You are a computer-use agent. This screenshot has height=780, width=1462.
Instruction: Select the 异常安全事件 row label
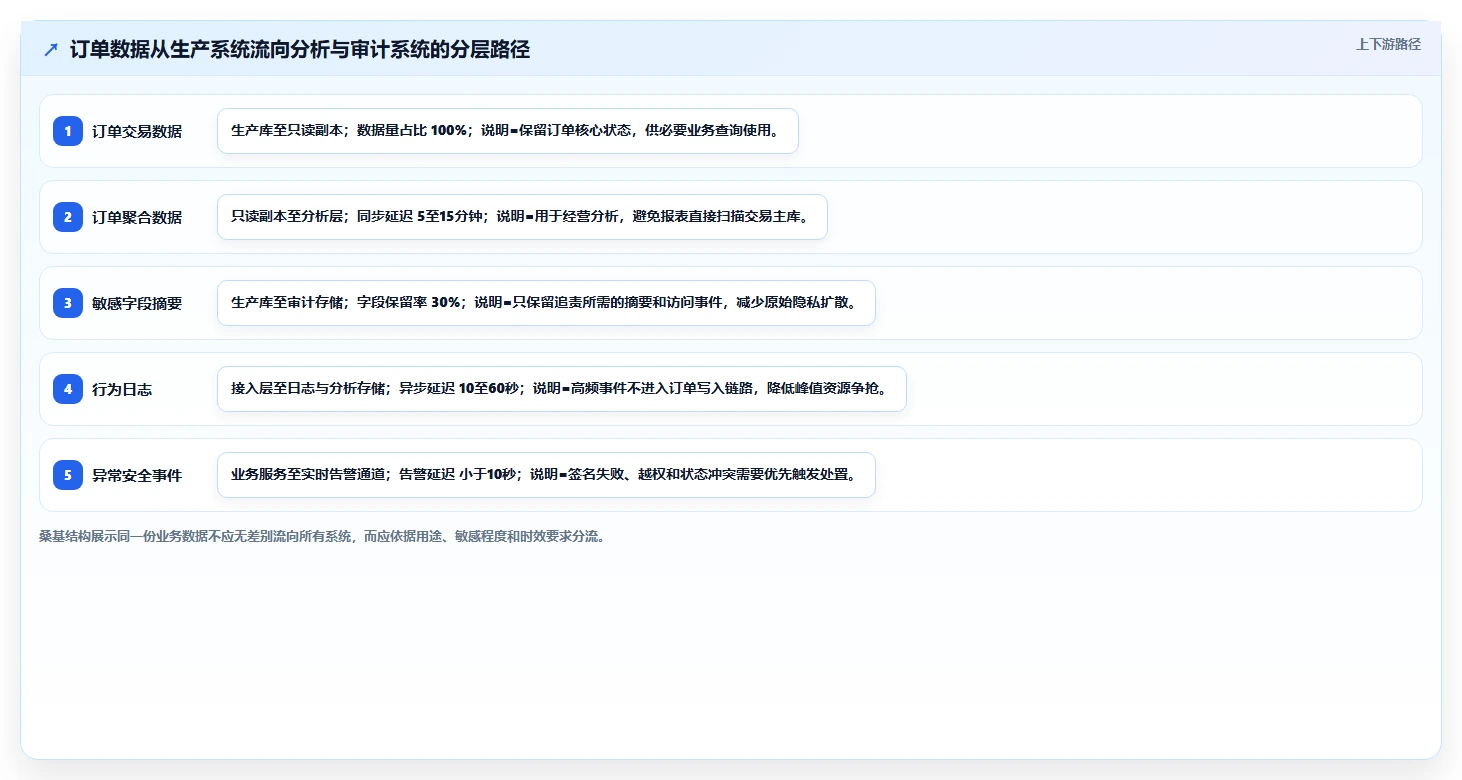pos(137,475)
